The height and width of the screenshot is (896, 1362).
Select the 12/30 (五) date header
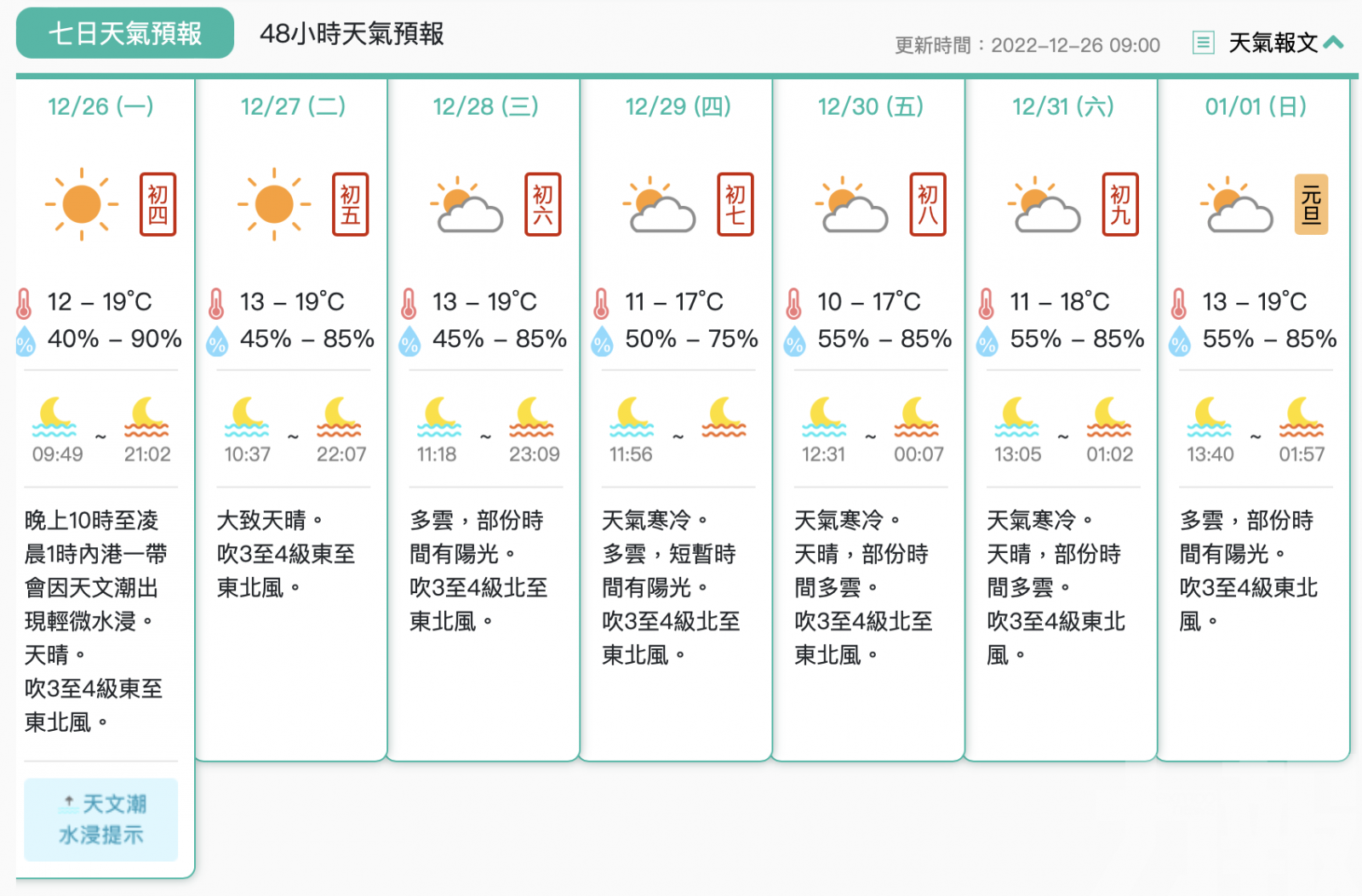pyautogui.click(x=871, y=106)
